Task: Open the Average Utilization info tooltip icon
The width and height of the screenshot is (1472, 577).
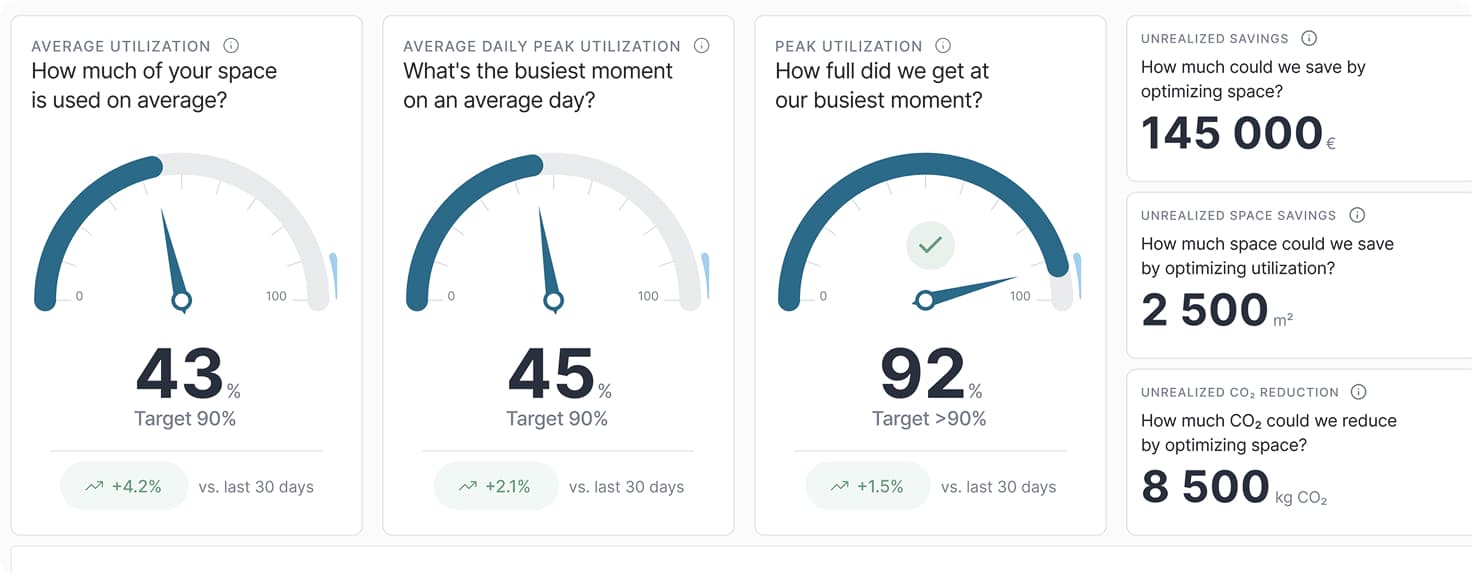Action: point(233,45)
